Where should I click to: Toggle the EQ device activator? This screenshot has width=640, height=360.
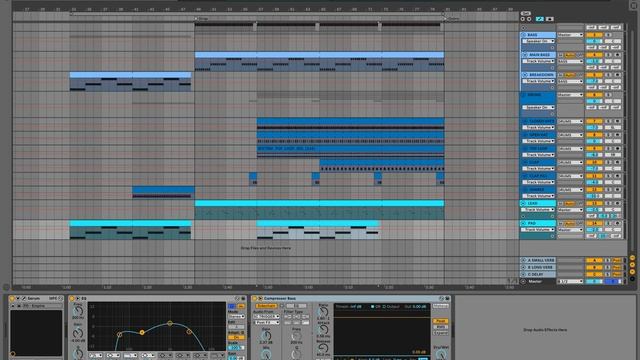point(72,298)
